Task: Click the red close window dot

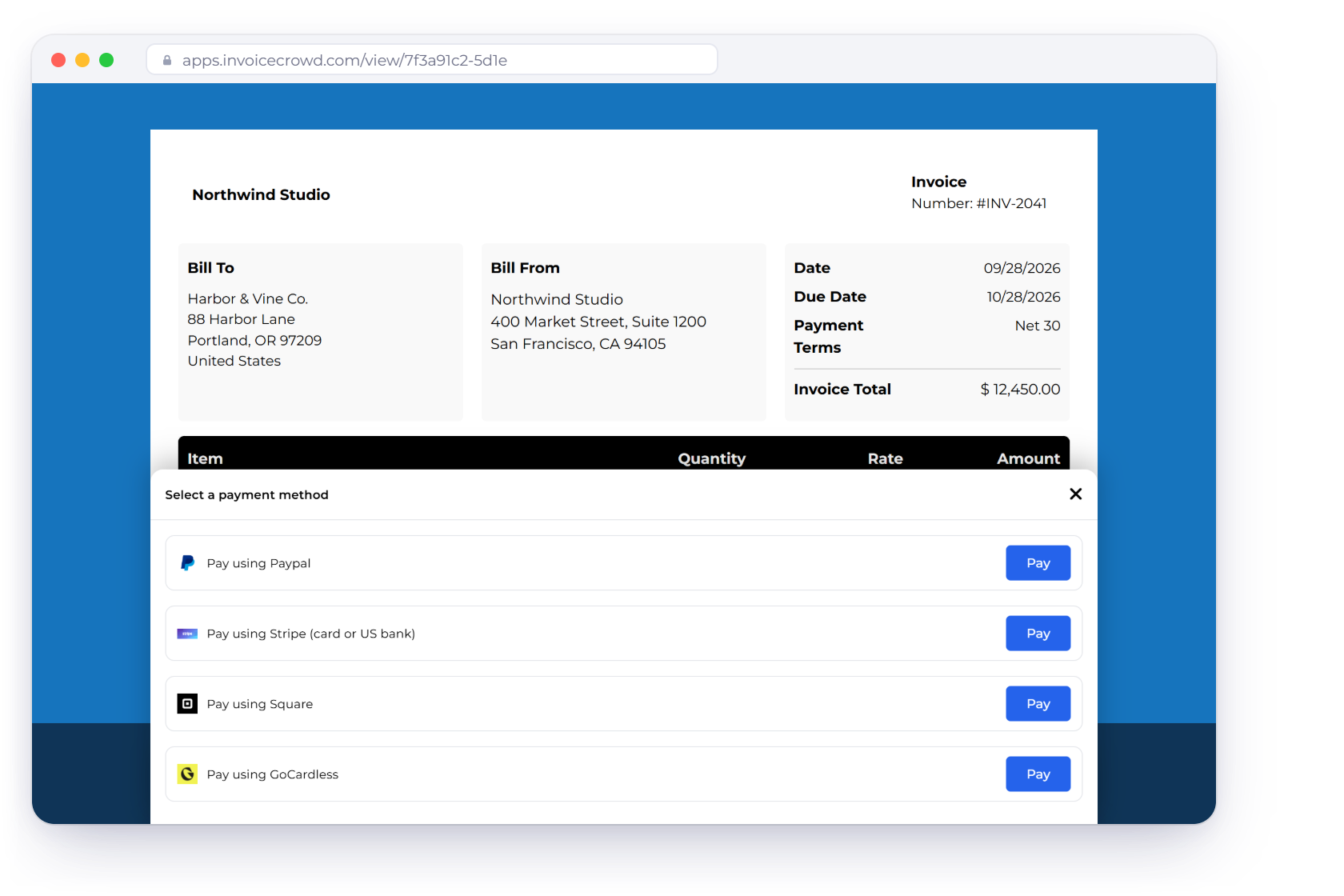Action: point(58,60)
